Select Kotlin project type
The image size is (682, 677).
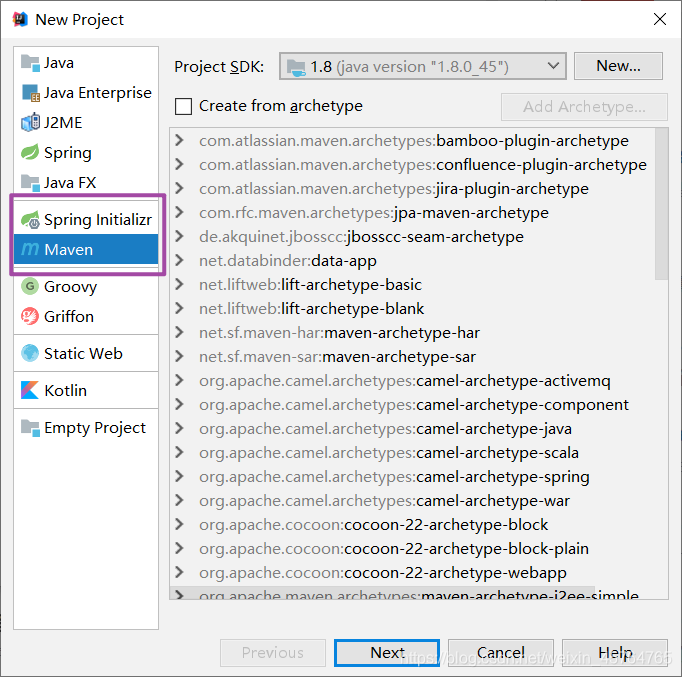[86, 390]
